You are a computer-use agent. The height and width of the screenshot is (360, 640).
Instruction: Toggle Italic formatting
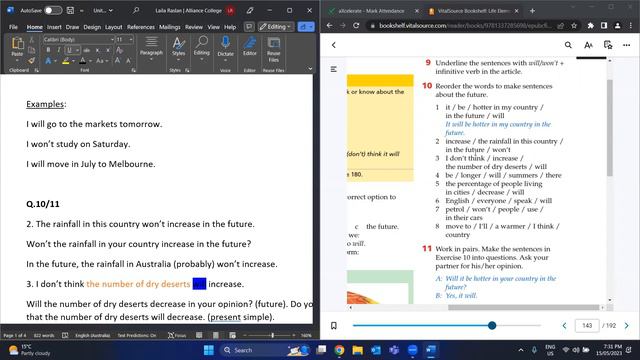(x=58, y=50)
